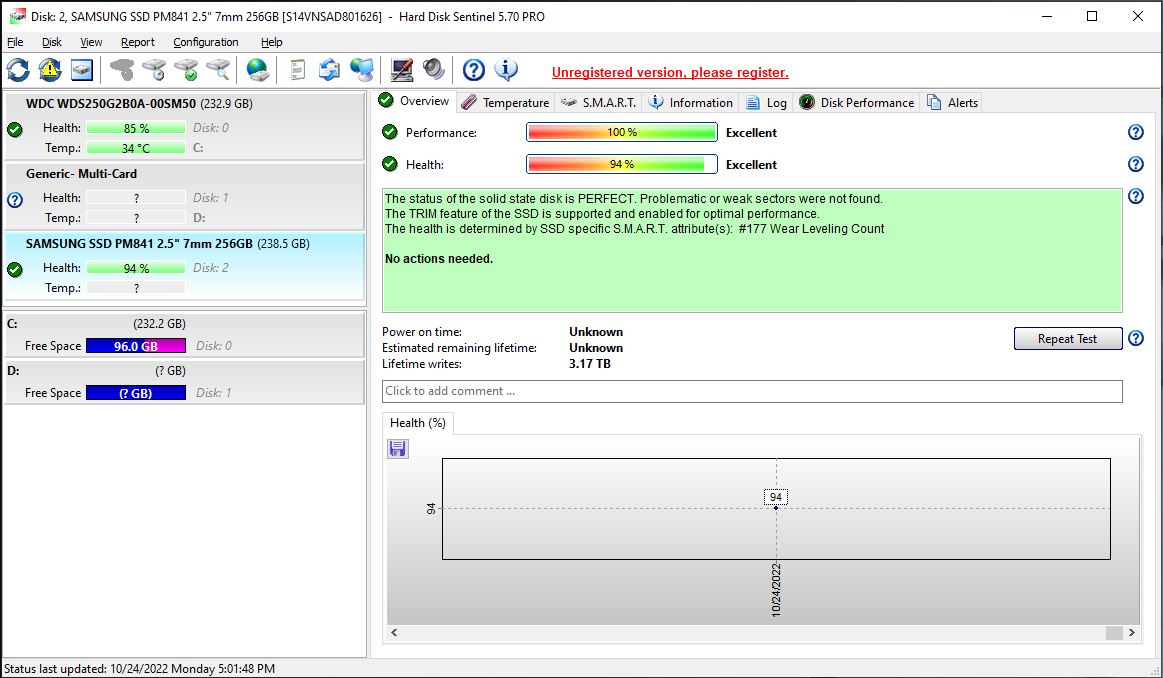Click the blue info bubble toolbar icon

point(507,70)
